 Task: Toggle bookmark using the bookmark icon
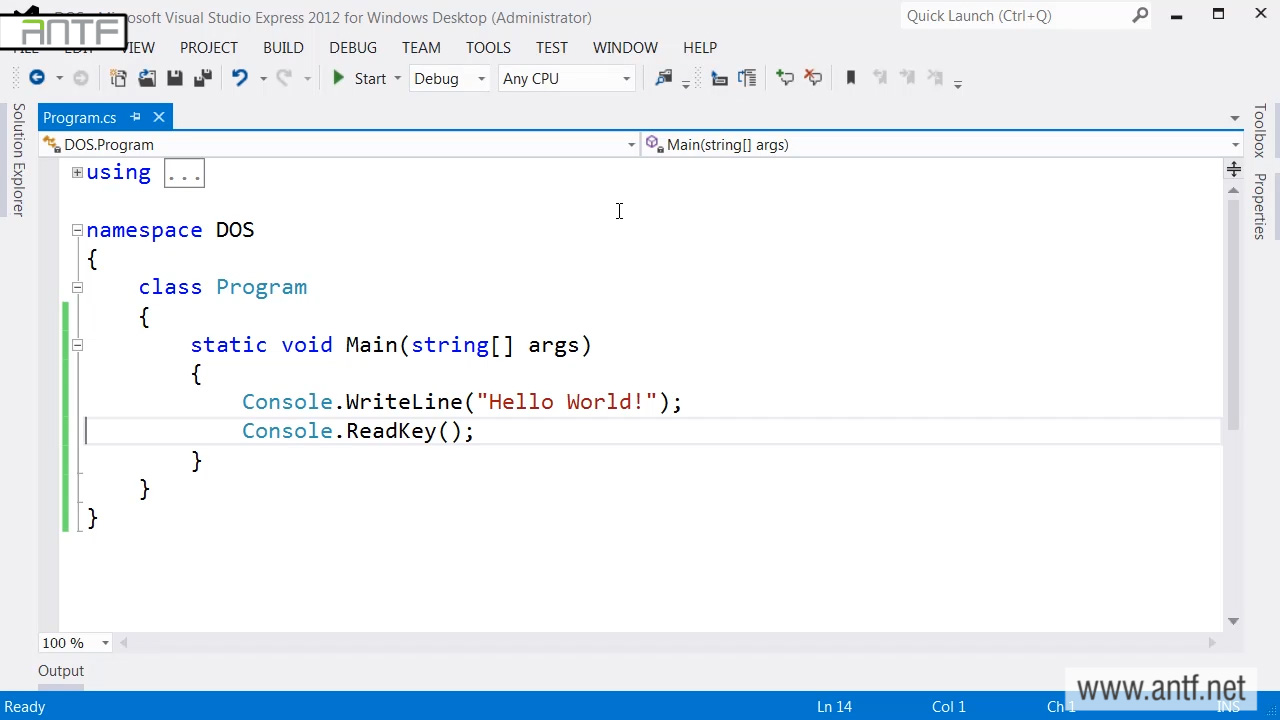(x=851, y=78)
